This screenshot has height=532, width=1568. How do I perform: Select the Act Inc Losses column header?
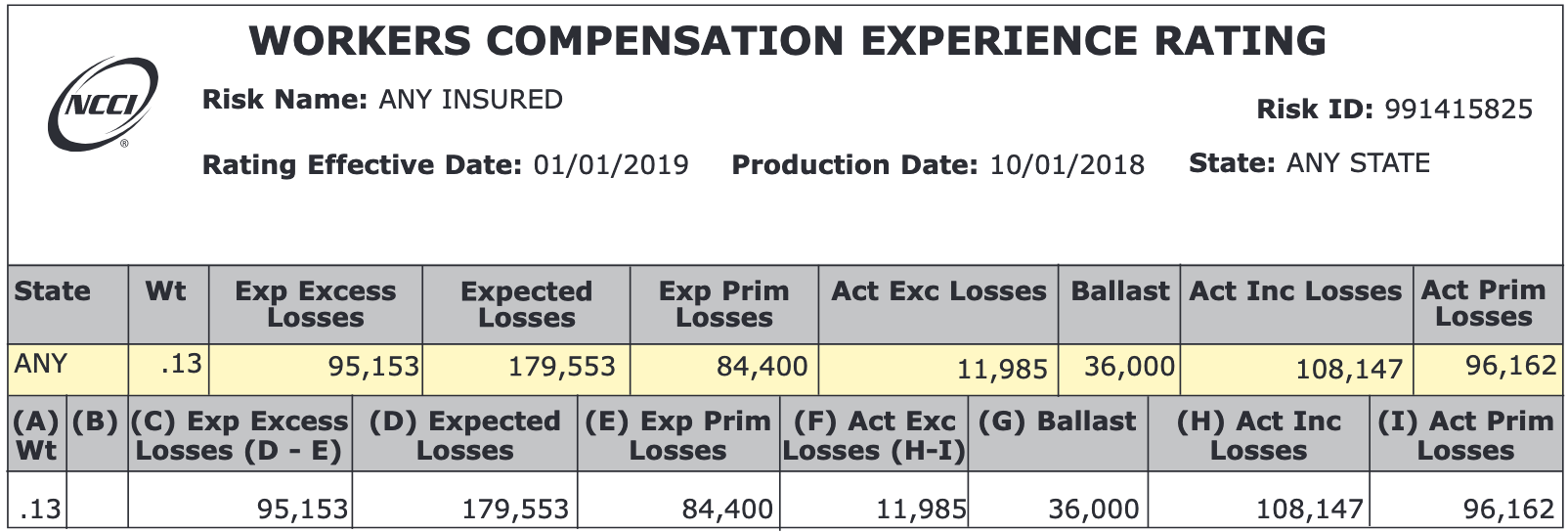click(1295, 291)
